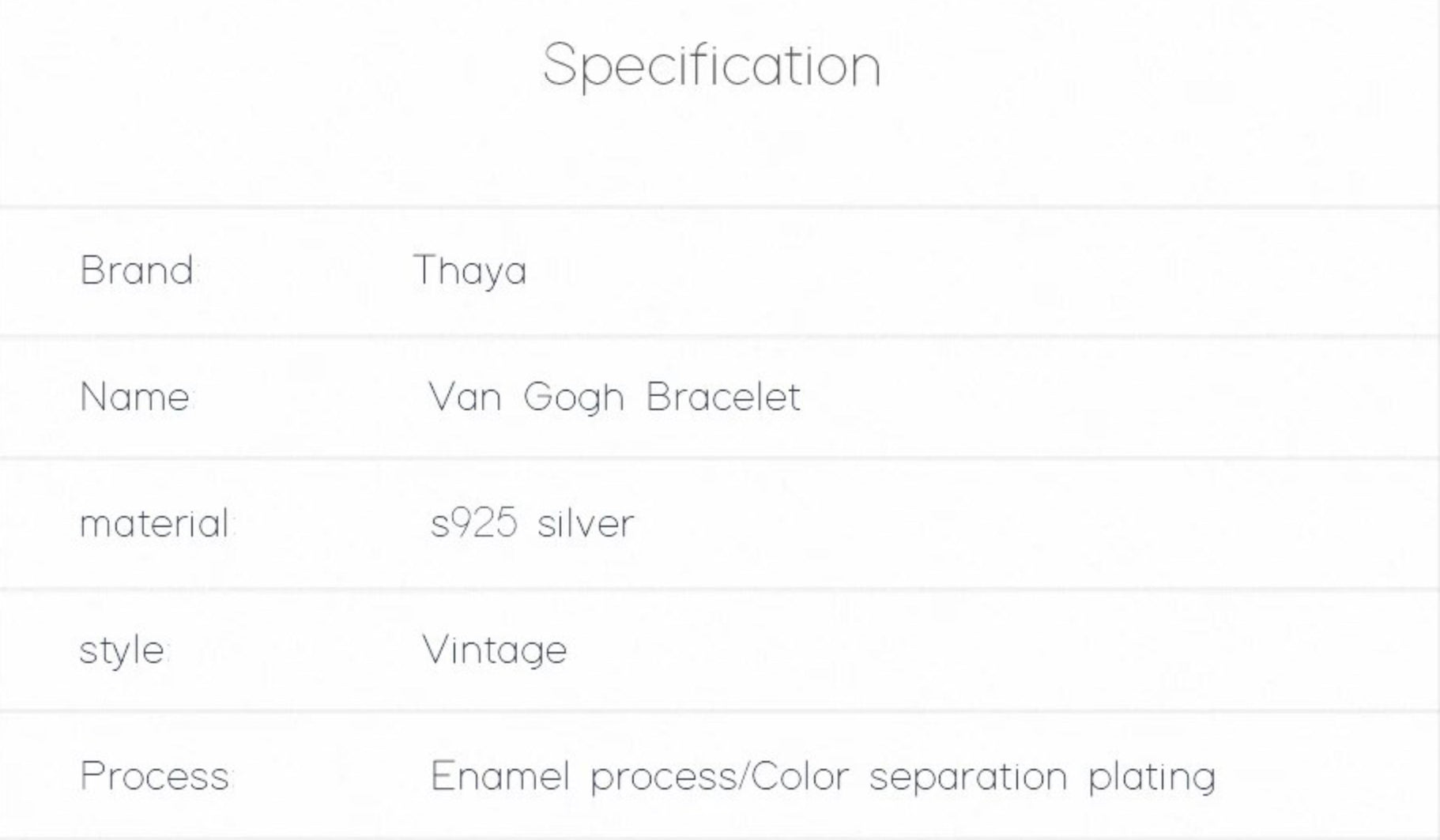The width and height of the screenshot is (1440, 840).
Task: Click the word Color in process value
Action: tap(800, 775)
